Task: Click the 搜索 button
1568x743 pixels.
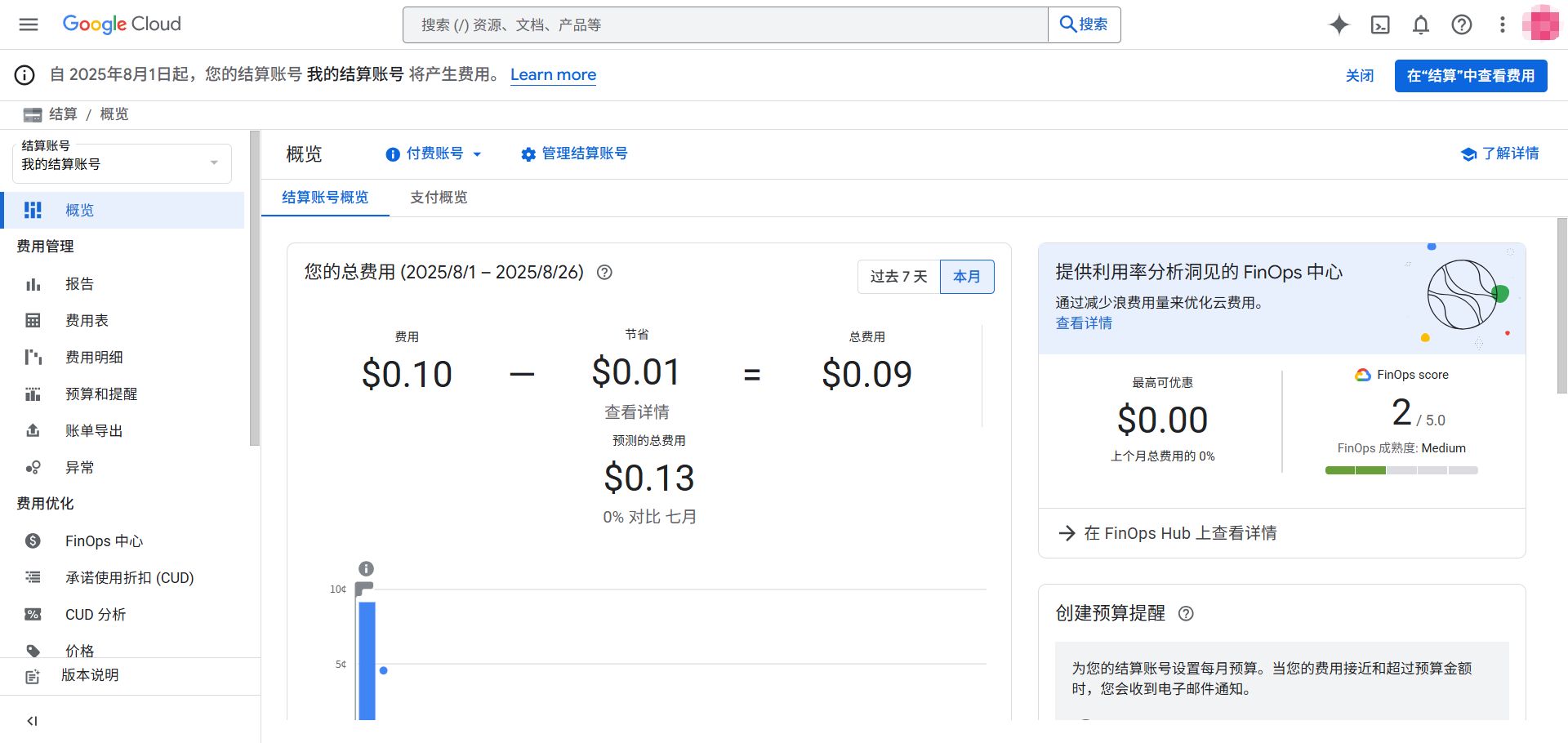Action: (1085, 24)
